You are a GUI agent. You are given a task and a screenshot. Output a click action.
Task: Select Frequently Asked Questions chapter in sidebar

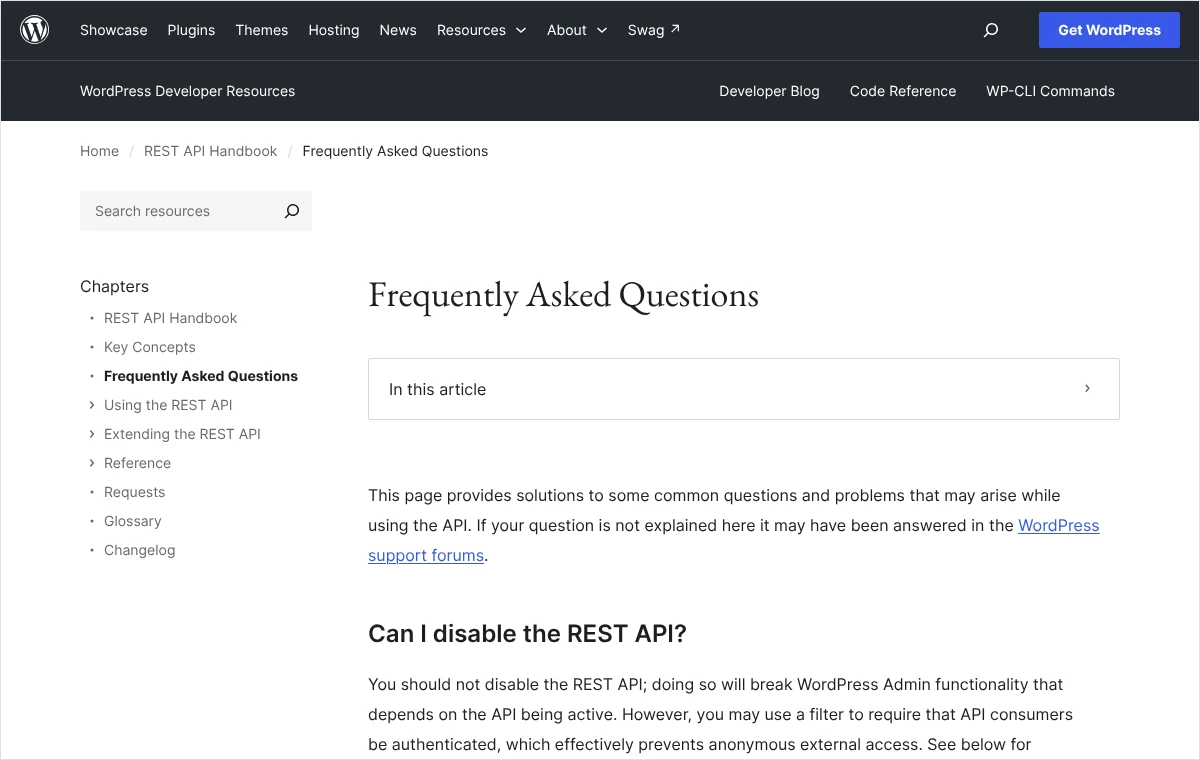(x=201, y=376)
